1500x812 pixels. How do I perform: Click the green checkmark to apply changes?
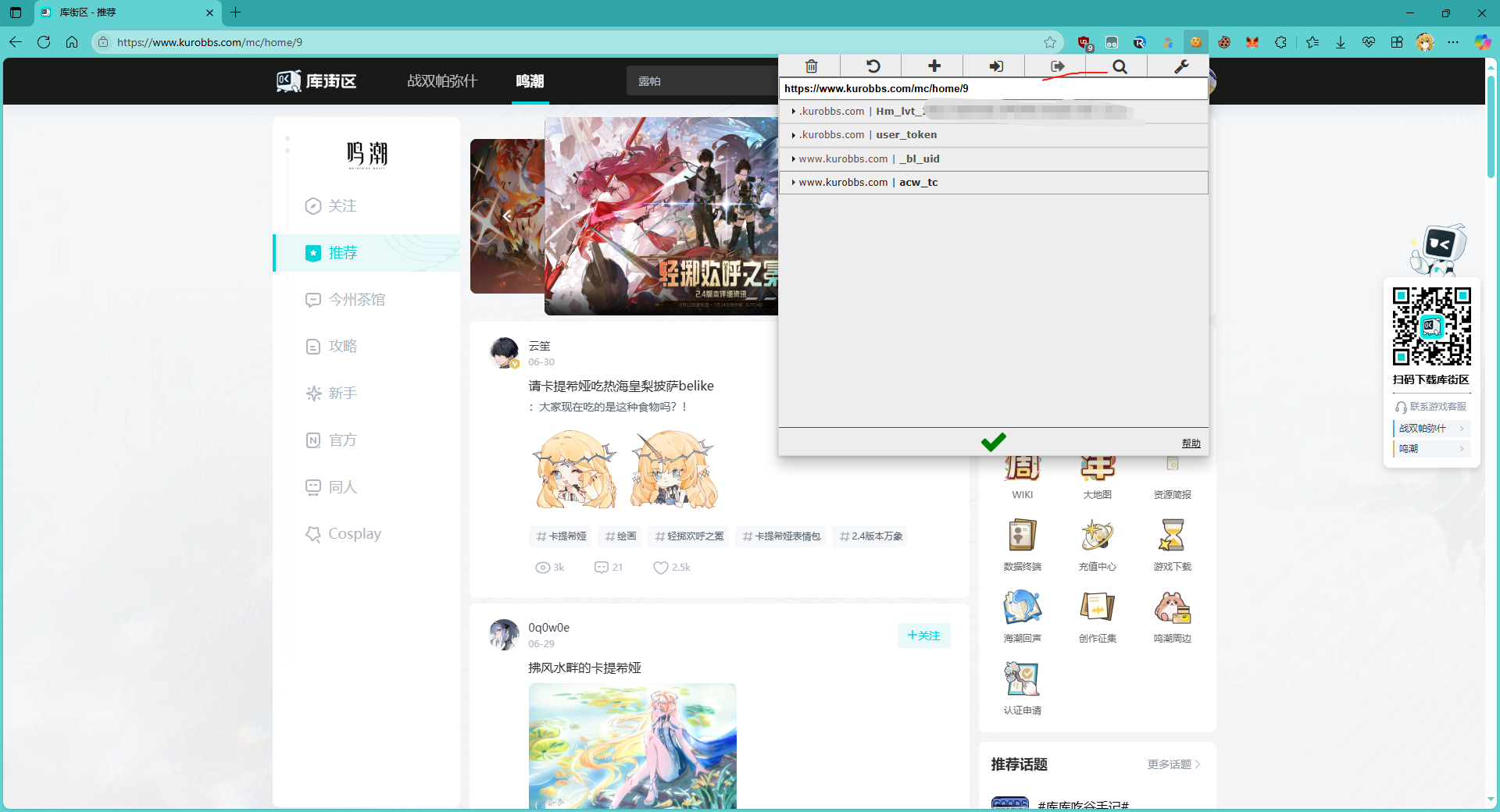pyautogui.click(x=993, y=443)
